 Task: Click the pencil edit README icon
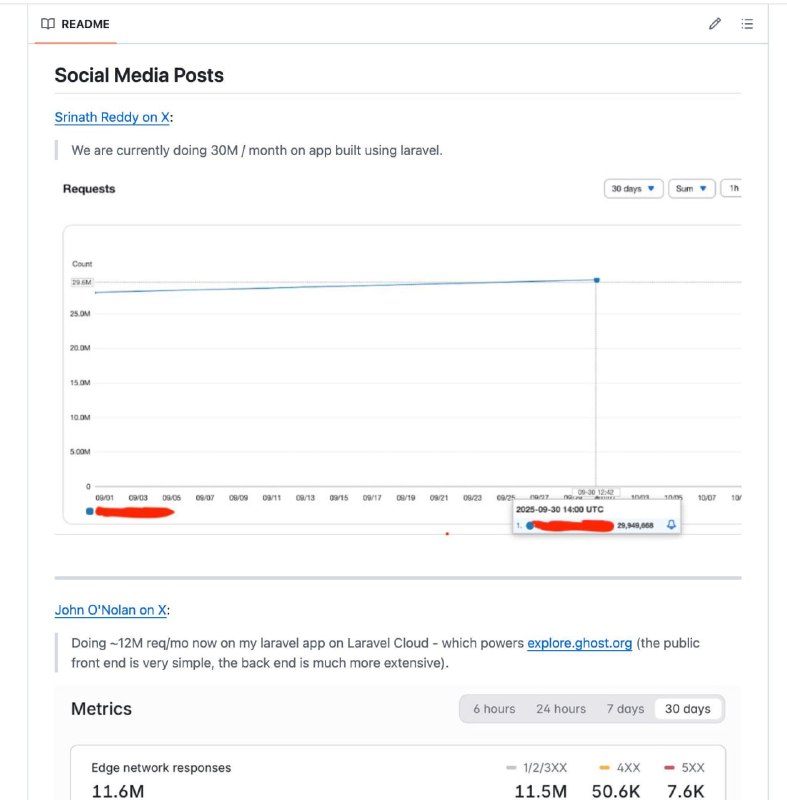(714, 24)
